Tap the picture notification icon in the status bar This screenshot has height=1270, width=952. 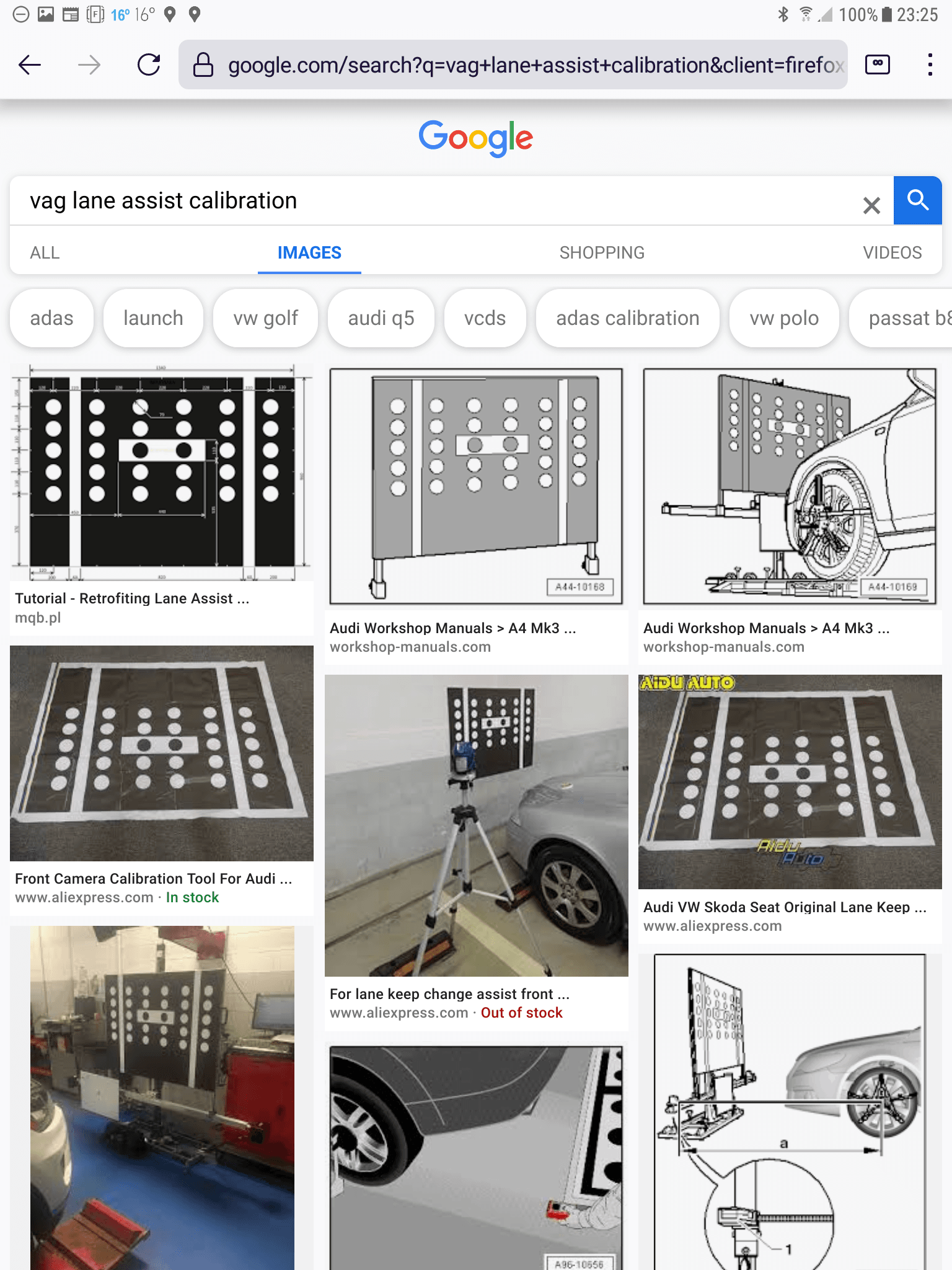[x=46, y=14]
